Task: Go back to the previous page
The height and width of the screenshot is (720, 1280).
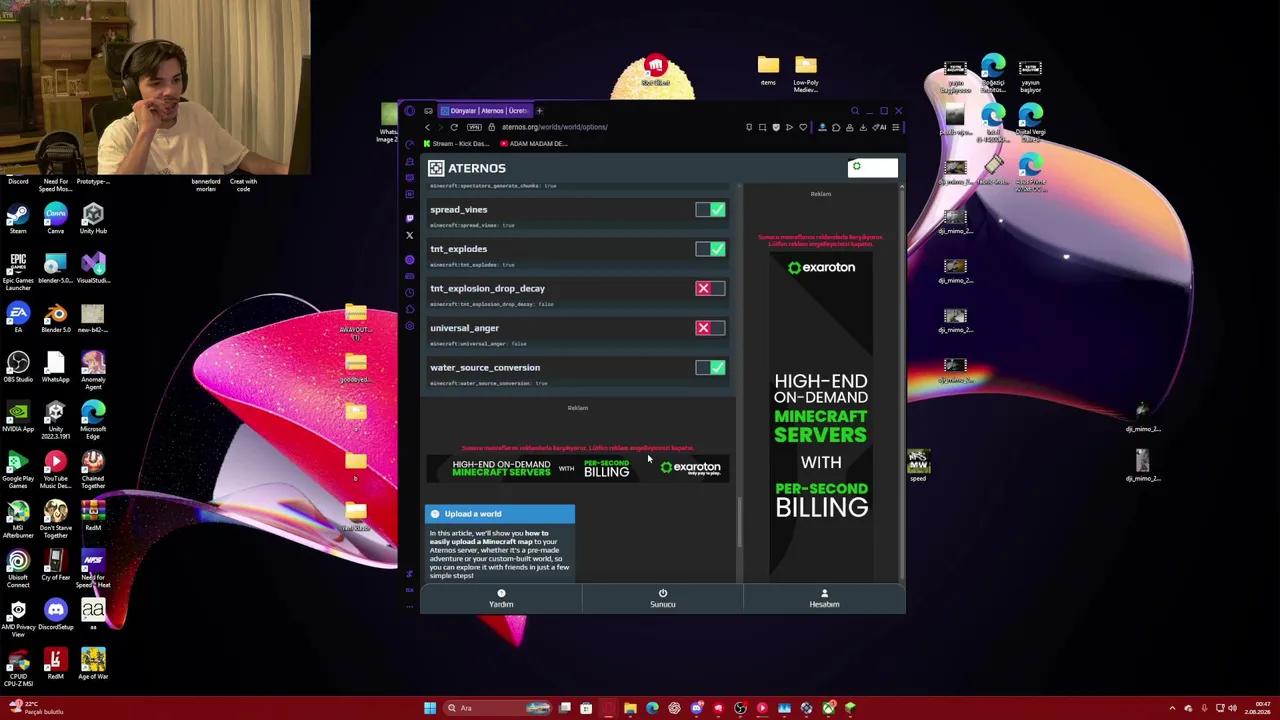Action: (x=427, y=127)
